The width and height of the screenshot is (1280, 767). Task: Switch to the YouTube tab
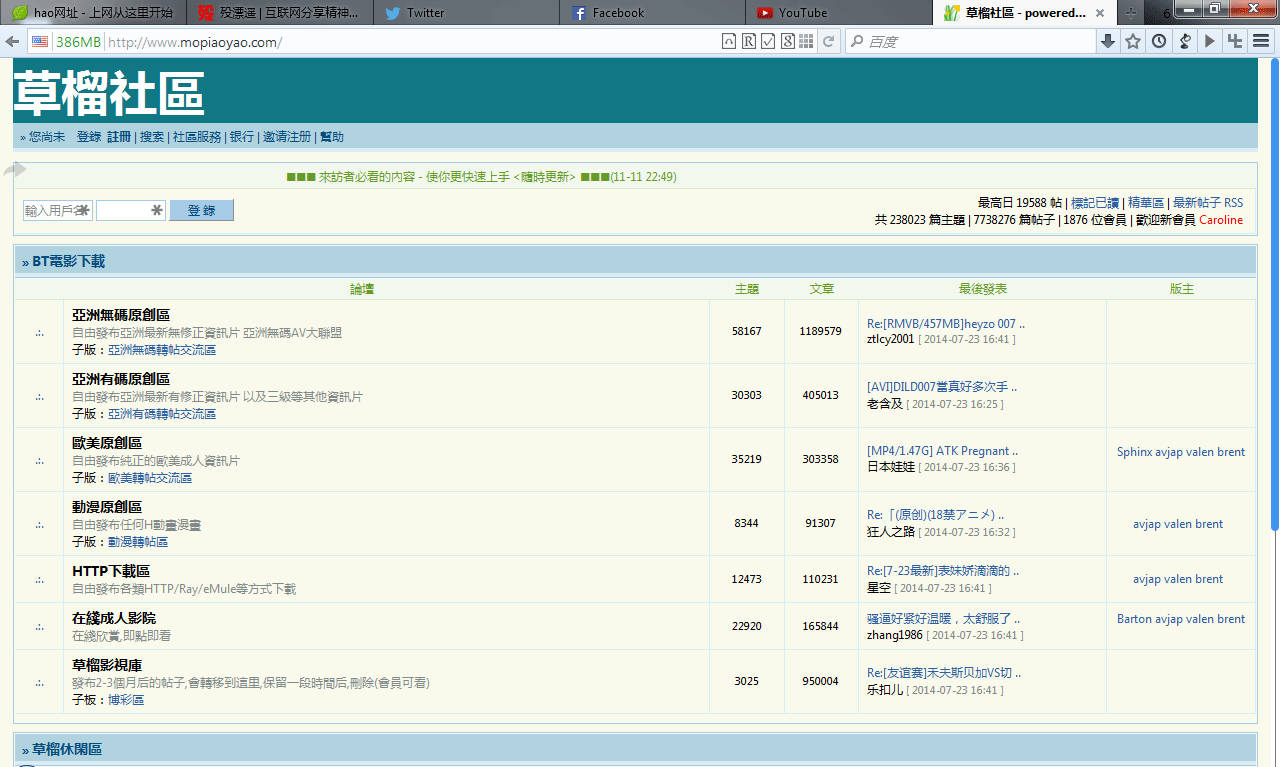coord(839,13)
